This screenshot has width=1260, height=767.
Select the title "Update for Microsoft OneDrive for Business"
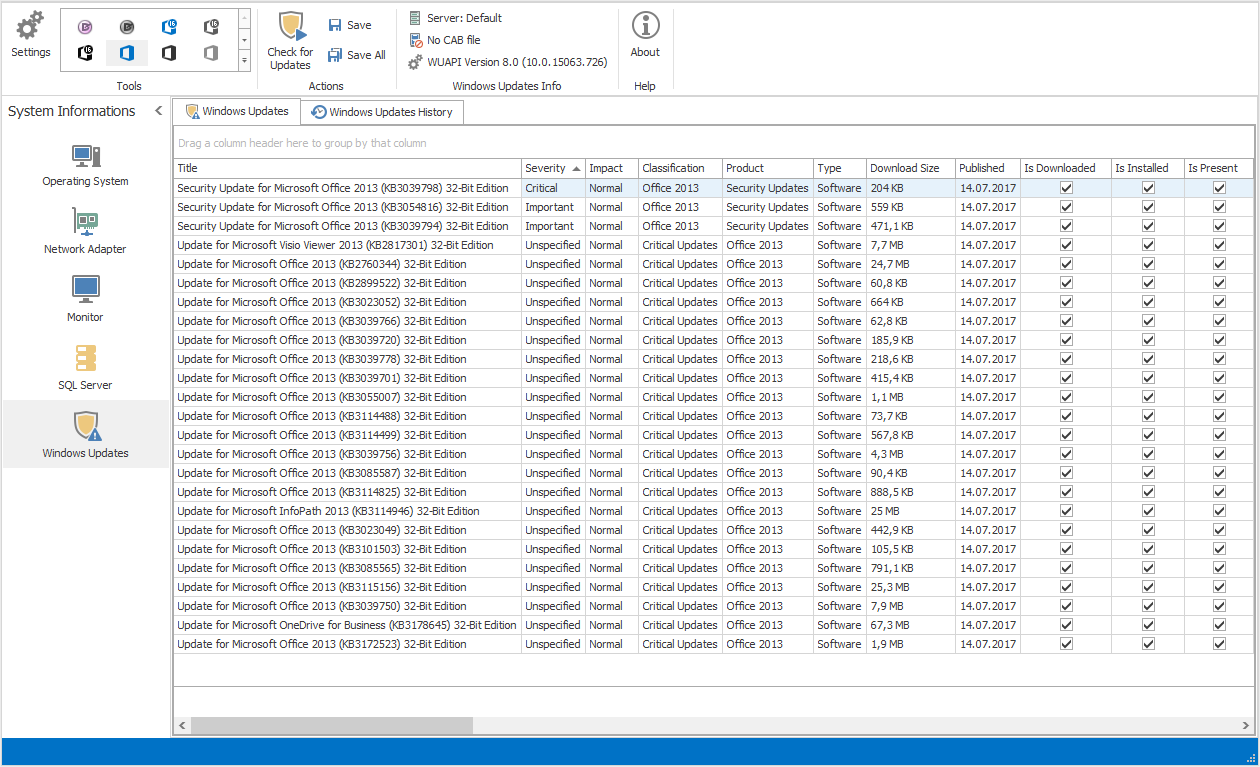pyautogui.click(x=347, y=625)
